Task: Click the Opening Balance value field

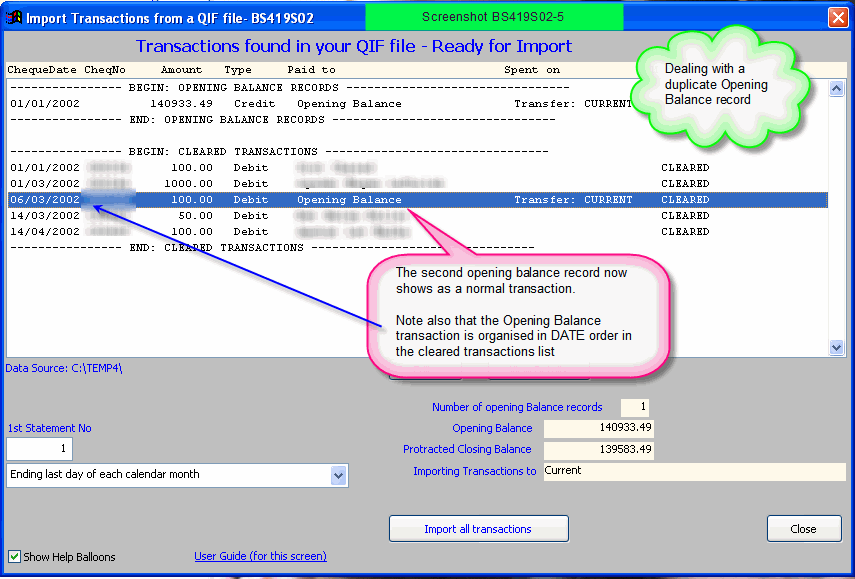Action: click(598, 428)
